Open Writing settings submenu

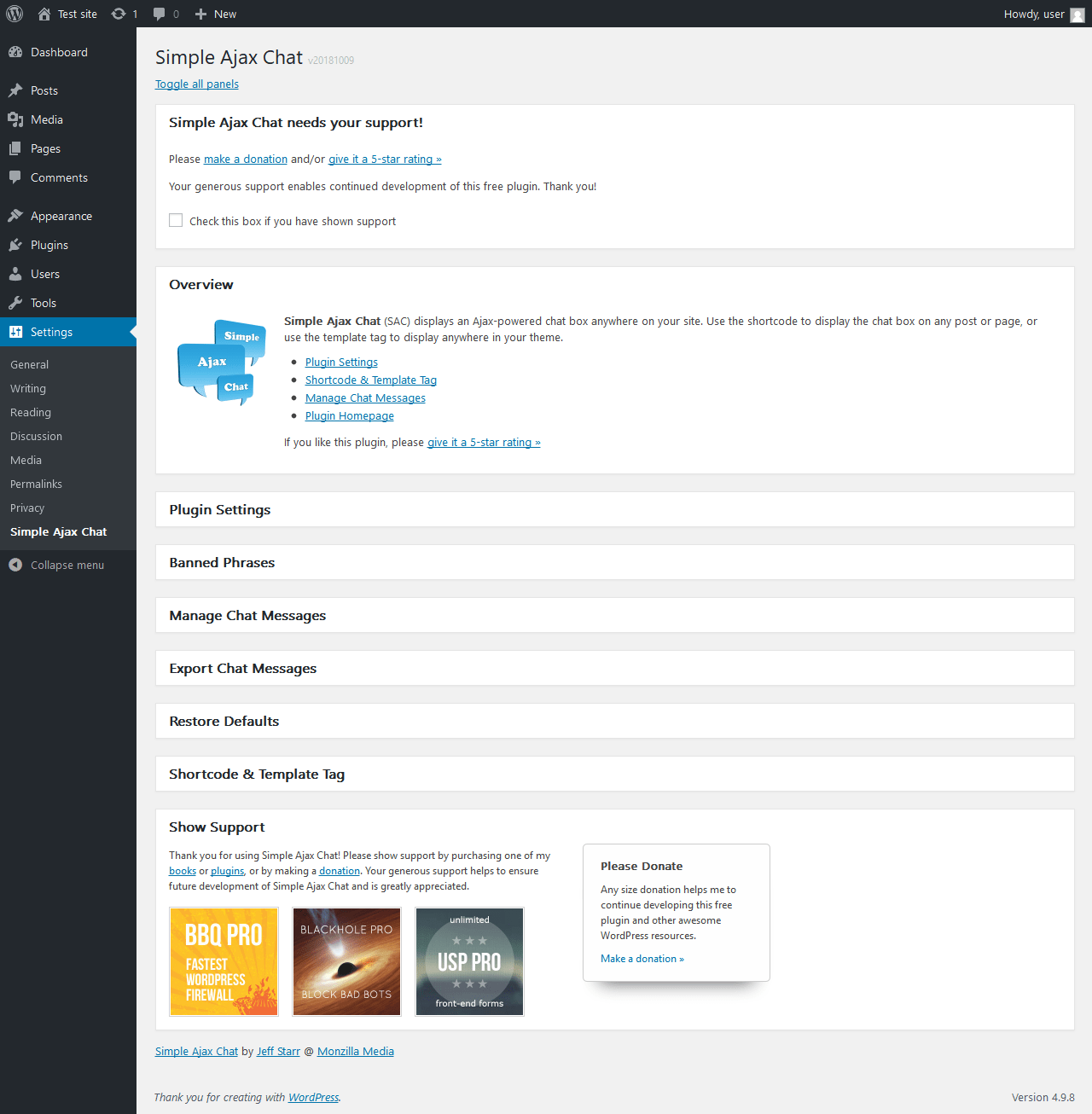coord(28,388)
